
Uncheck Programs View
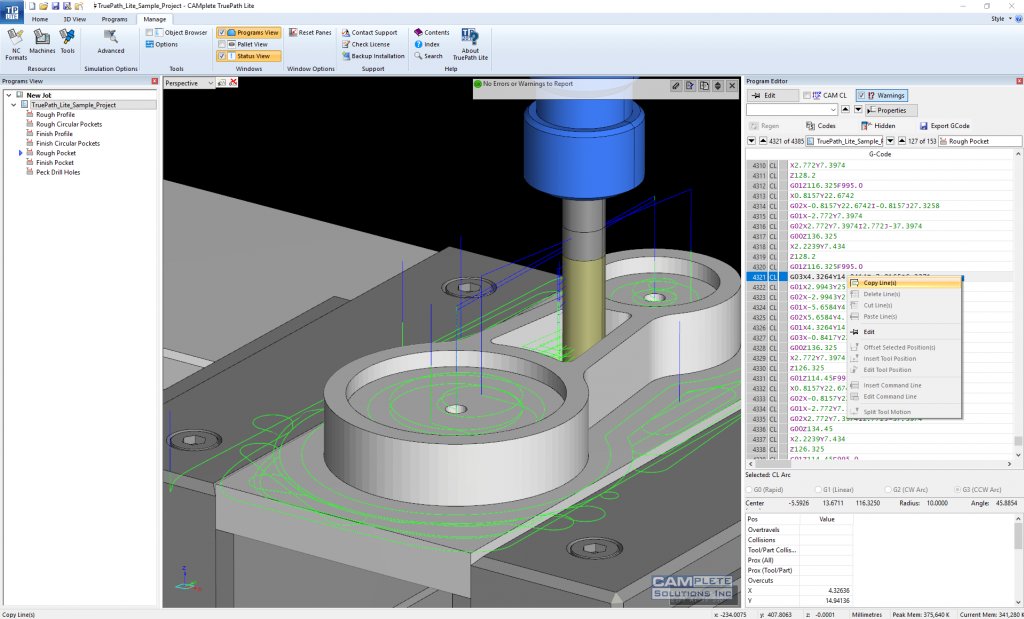222,33
